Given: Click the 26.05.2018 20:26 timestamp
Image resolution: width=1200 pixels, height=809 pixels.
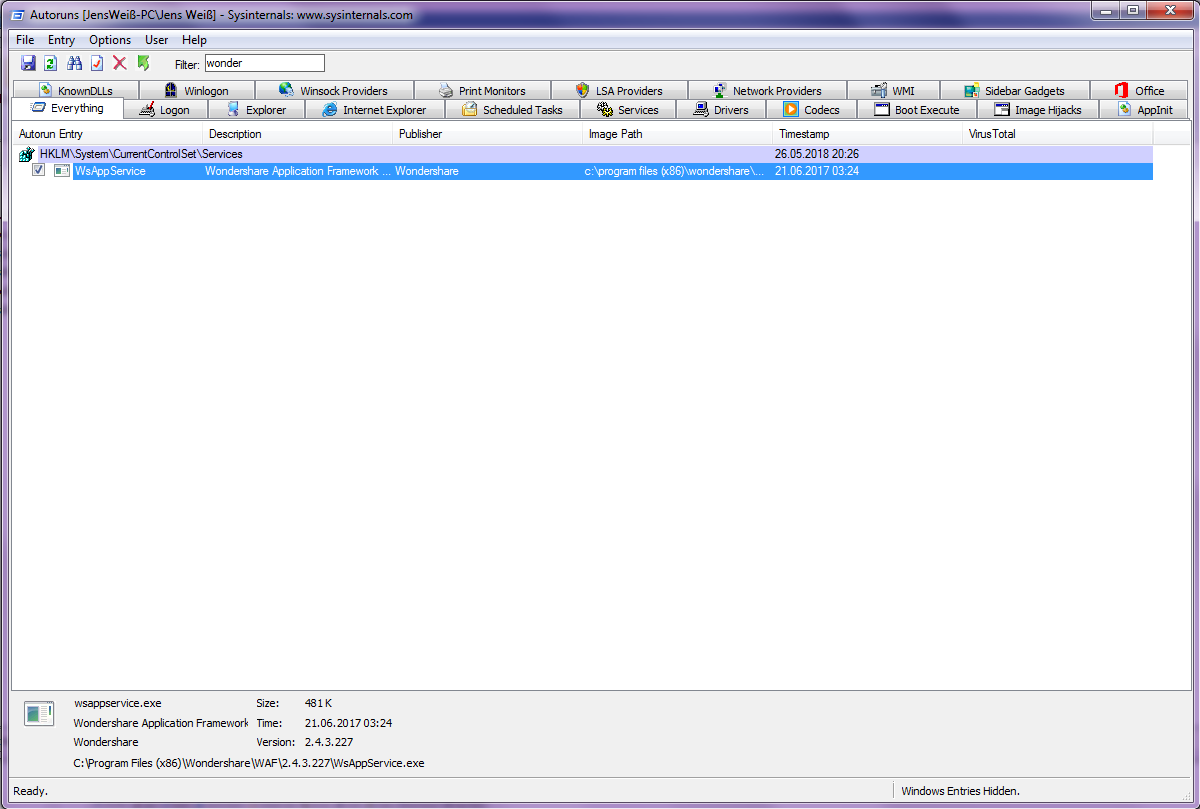Looking at the screenshot, I should coord(817,154).
